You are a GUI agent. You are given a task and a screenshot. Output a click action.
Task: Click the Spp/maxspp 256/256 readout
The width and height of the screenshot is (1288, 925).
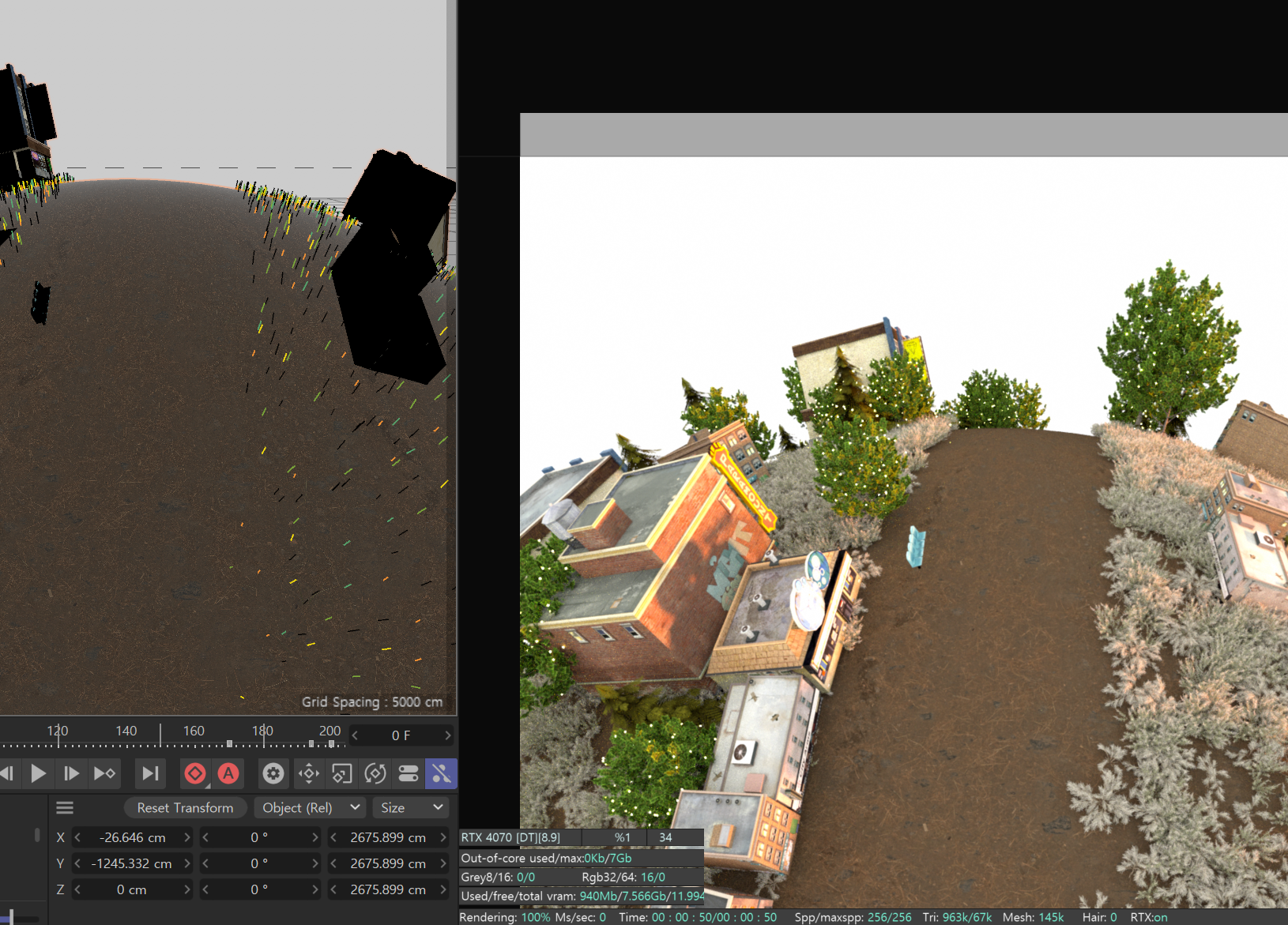pyautogui.click(x=853, y=917)
